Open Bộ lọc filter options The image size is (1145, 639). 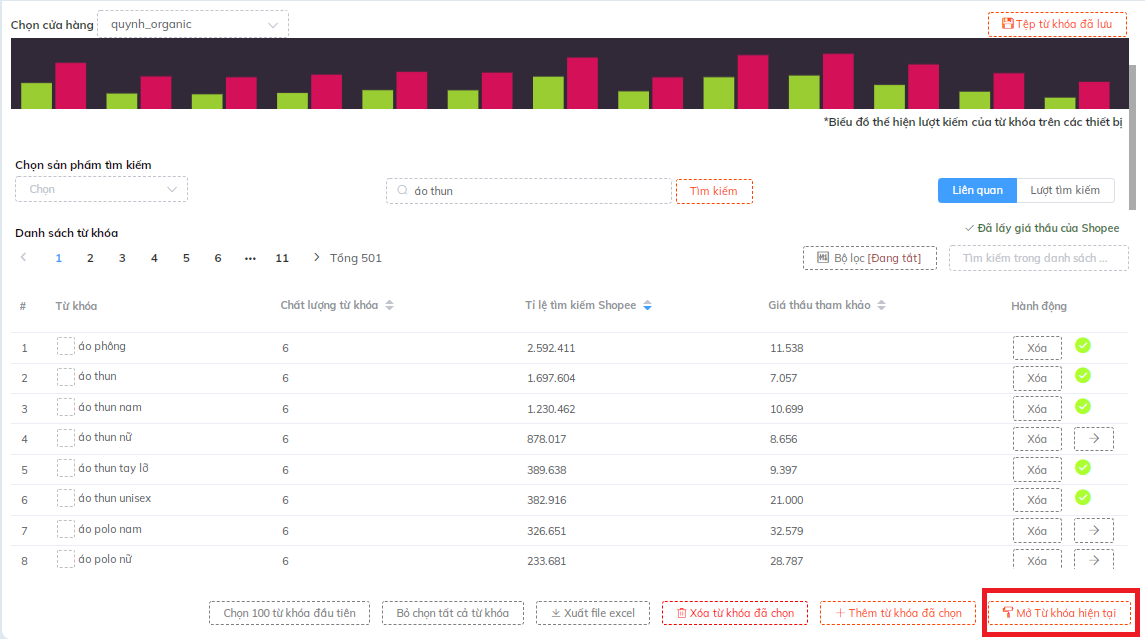point(869,258)
